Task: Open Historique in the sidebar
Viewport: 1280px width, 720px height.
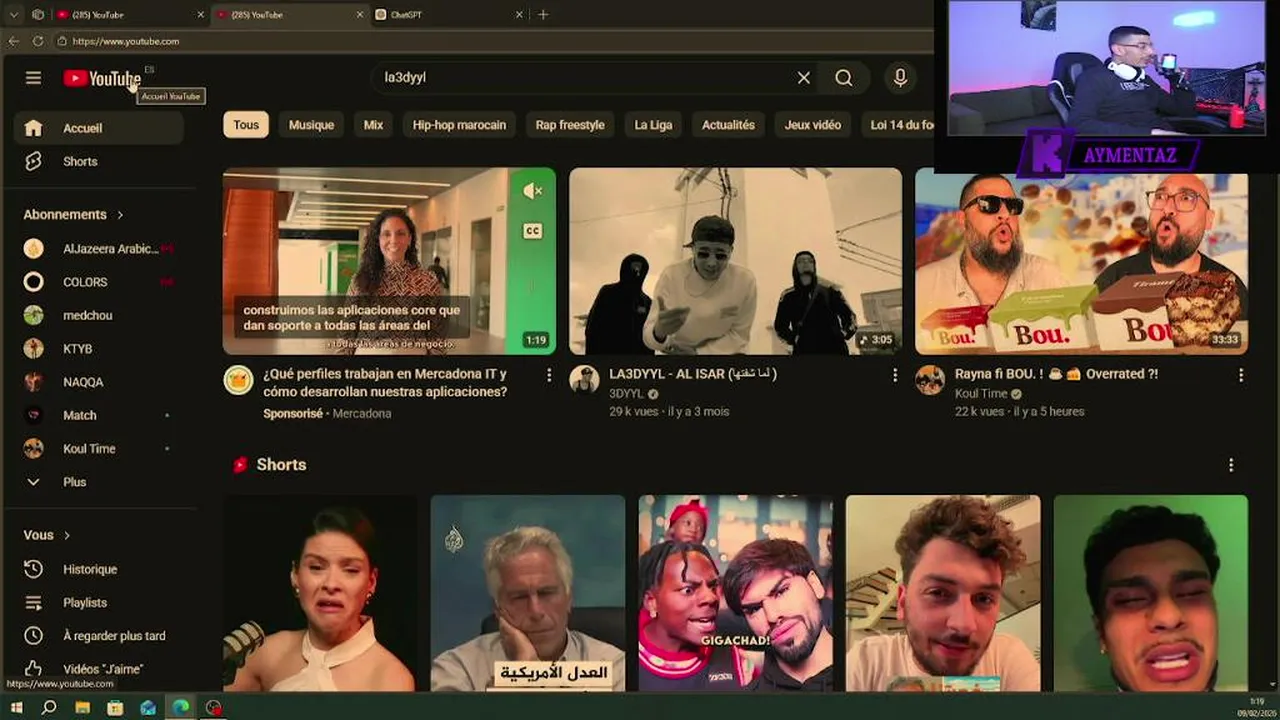Action: click(98, 569)
